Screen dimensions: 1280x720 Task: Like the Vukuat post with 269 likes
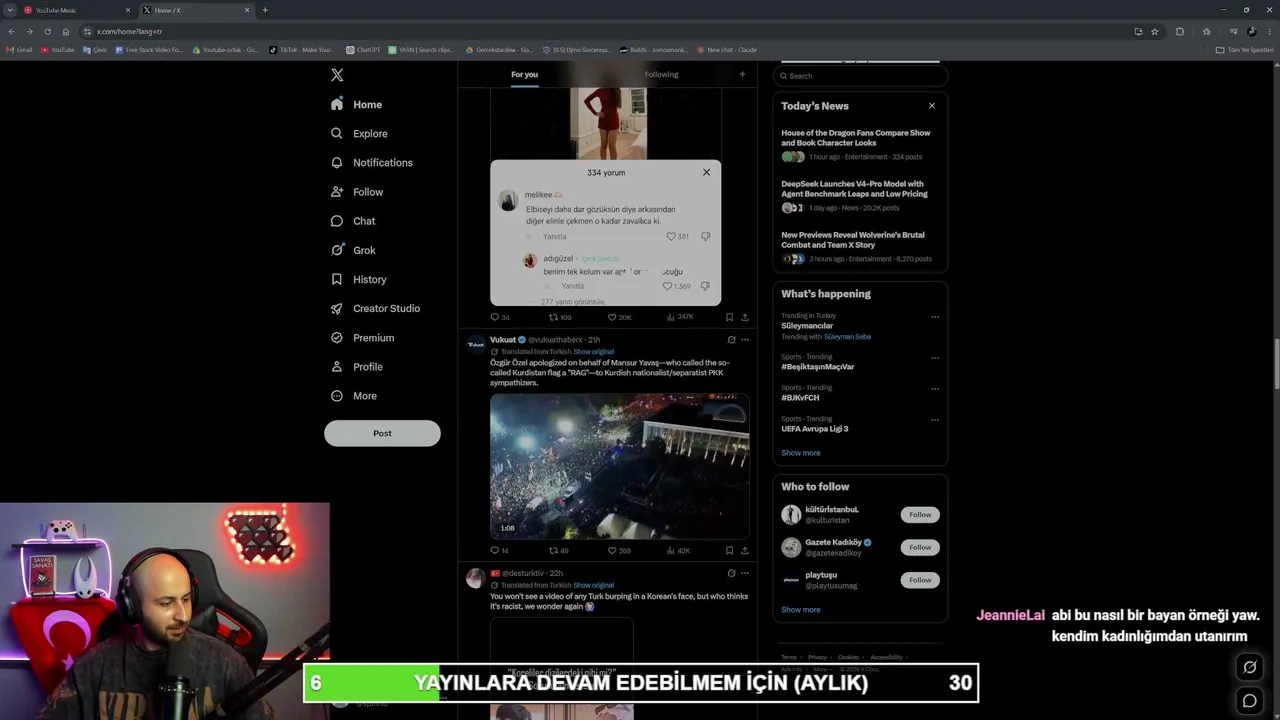619,550
